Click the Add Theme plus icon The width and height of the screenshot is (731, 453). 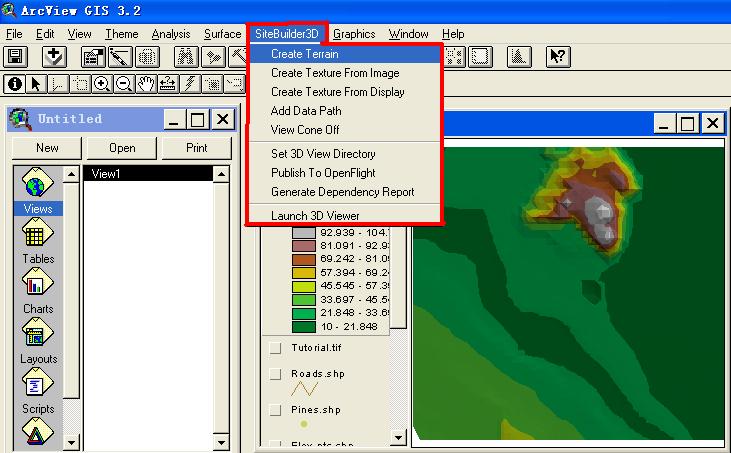pos(54,57)
